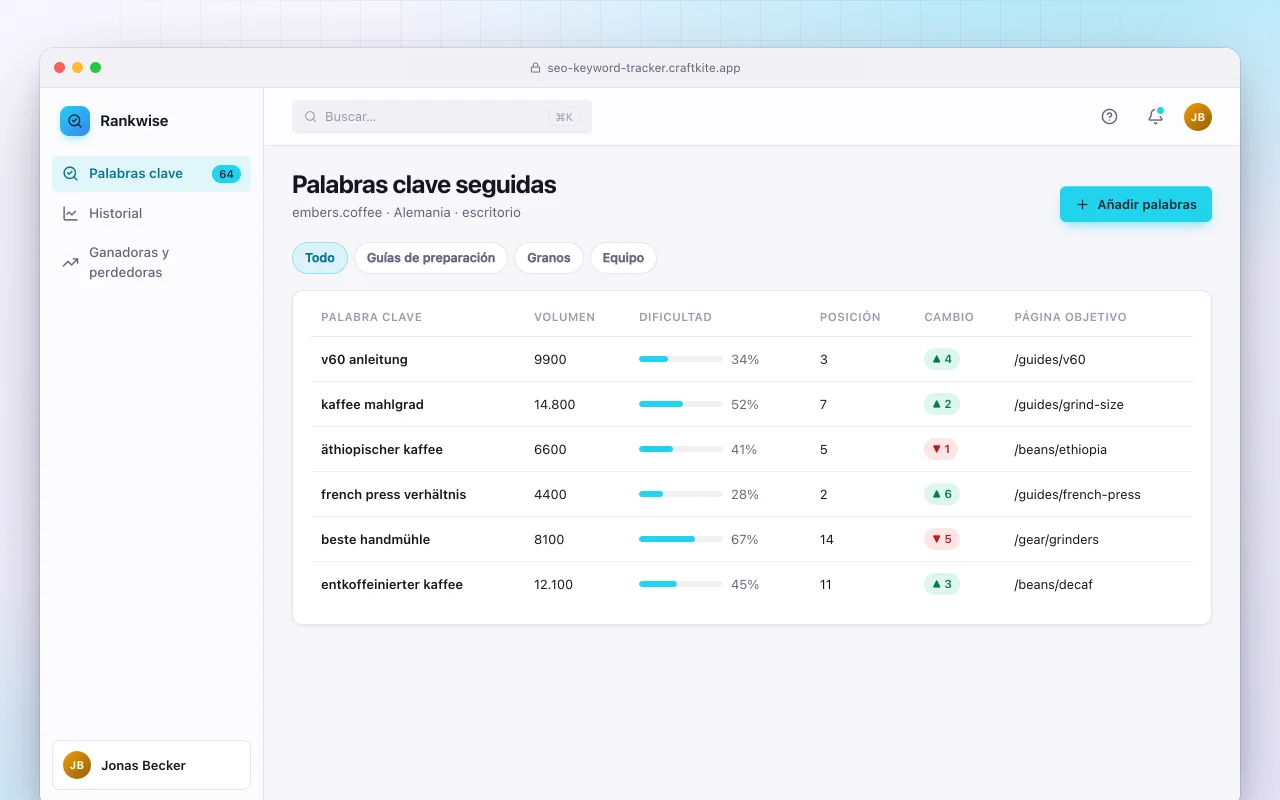1280x800 pixels.
Task: Click Página objetivo column header
Action: point(1070,317)
